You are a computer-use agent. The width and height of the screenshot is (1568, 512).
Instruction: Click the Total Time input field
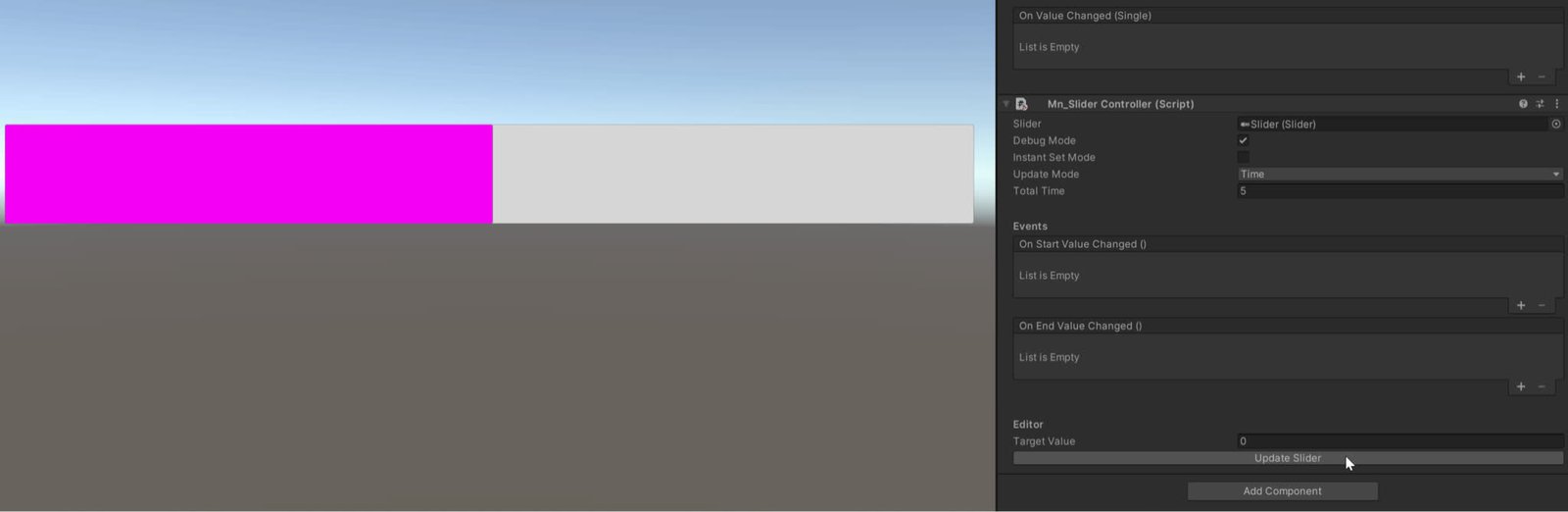(1400, 191)
